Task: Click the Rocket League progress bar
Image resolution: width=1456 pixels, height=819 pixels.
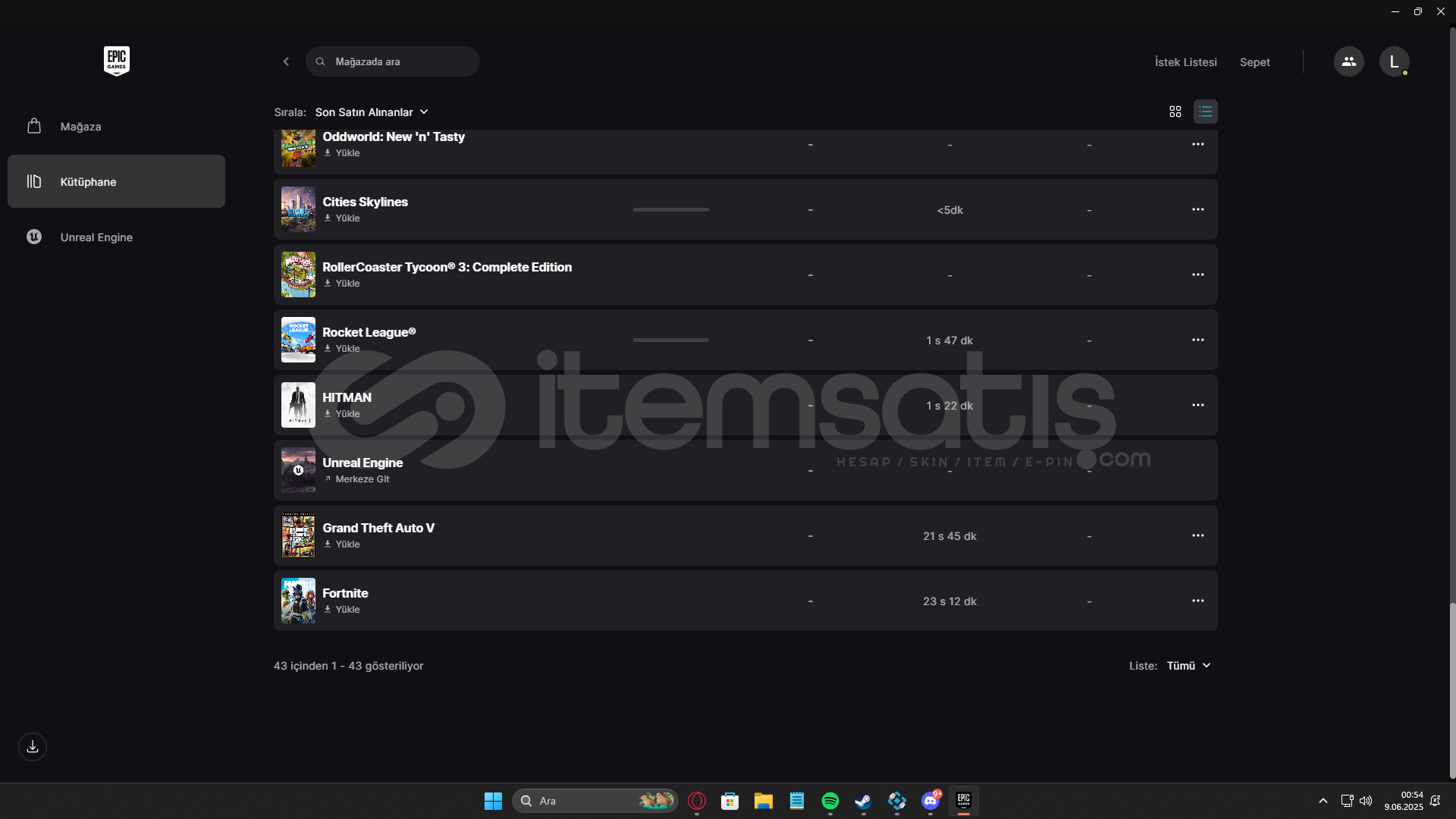Action: 671,340
